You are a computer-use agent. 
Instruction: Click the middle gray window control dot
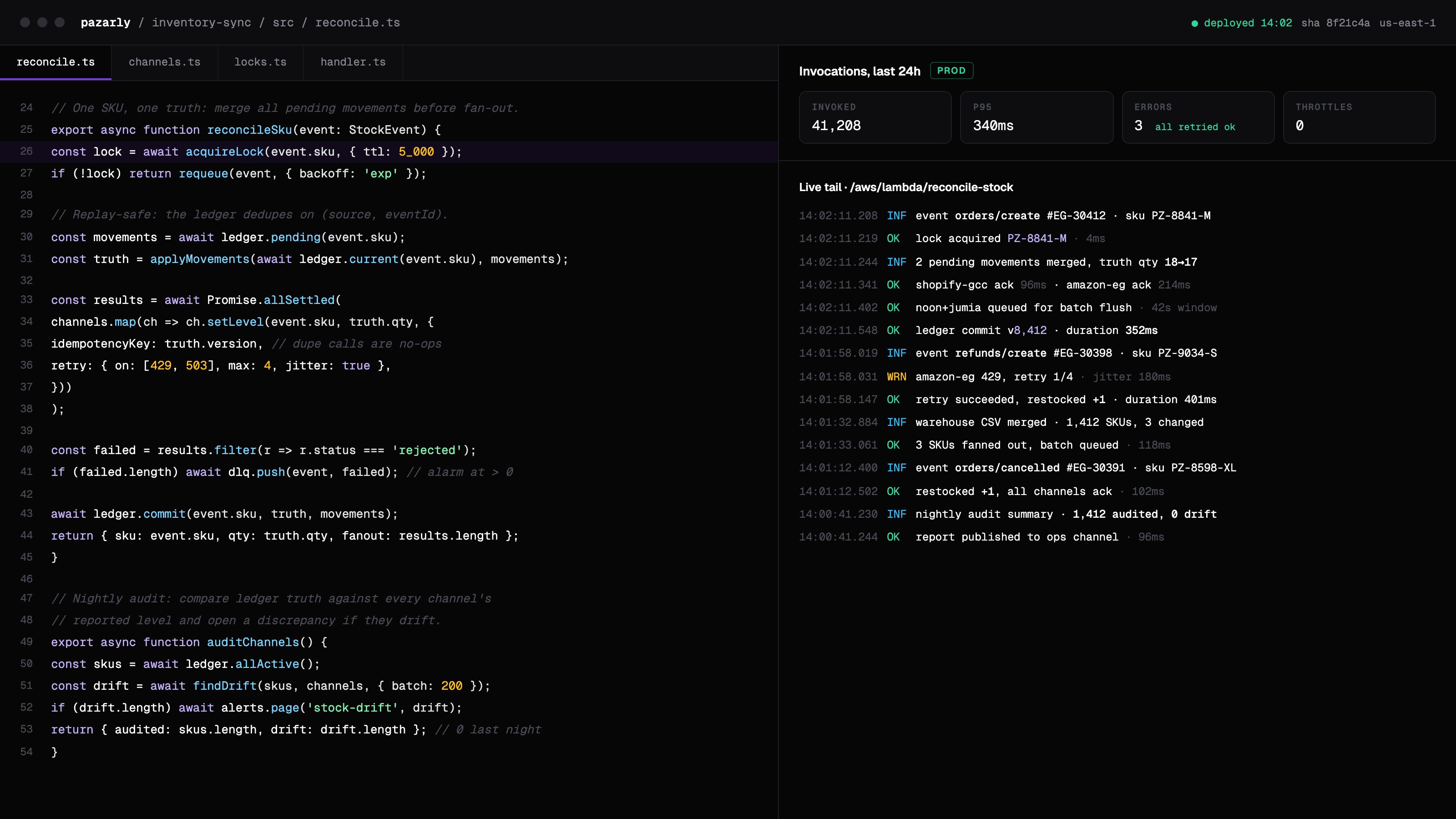point(42,23)
